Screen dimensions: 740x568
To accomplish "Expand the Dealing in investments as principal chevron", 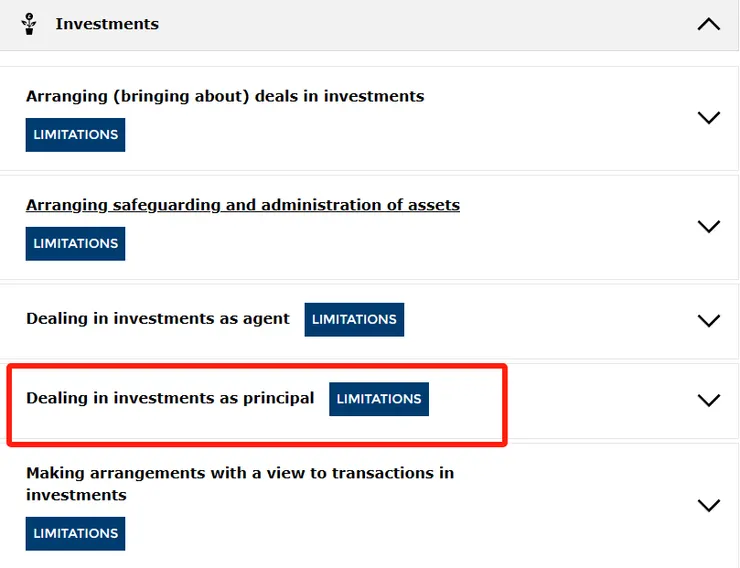I will click(x=708, y=400).
